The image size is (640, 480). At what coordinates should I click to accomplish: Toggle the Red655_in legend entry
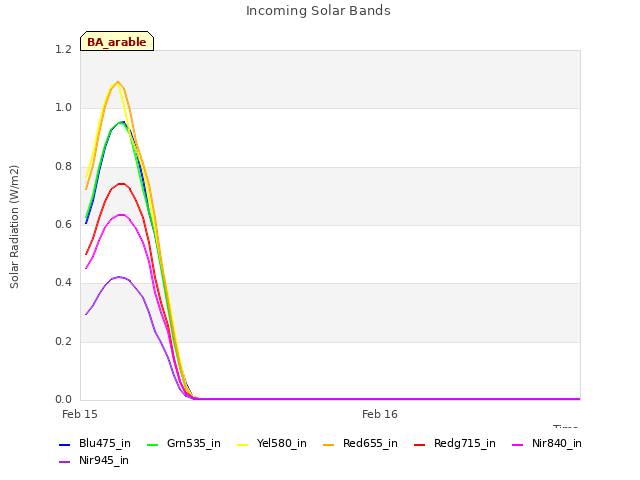[x=360, y=443]
